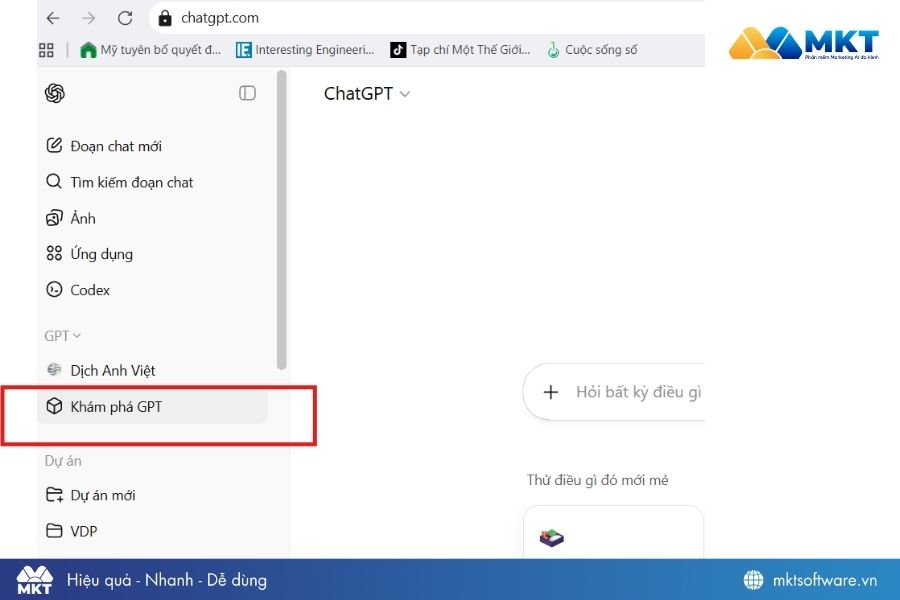Screen dimensions: 900x600
Task: Focus the chatgpt.com address bar
Action: 426,18
